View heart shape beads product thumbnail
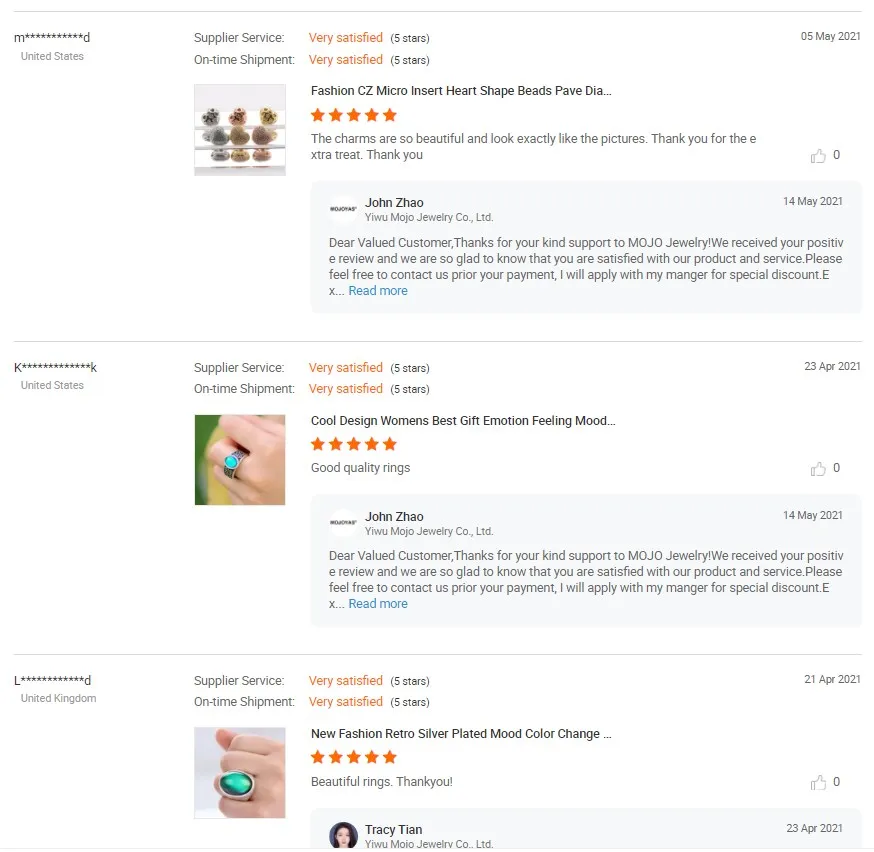Viewport: 874px width, 852px height. coord(240,130)
